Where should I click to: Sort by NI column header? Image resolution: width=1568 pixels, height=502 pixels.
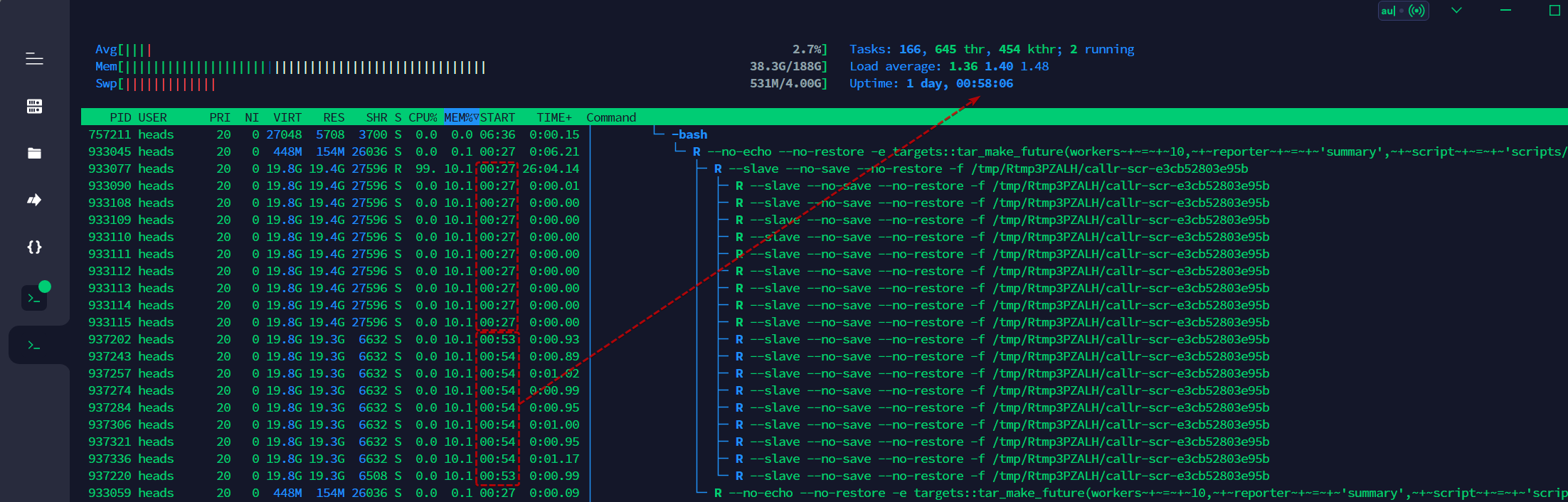pos(252,117)
